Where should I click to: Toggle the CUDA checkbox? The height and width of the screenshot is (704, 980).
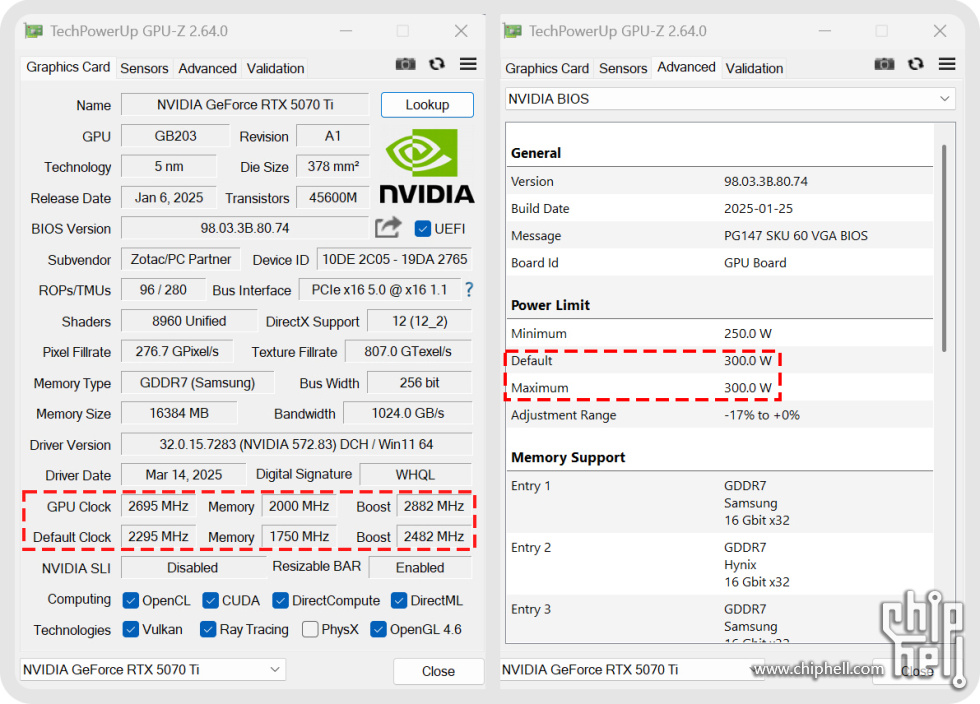pyautogui.click(x=211, y=600)
